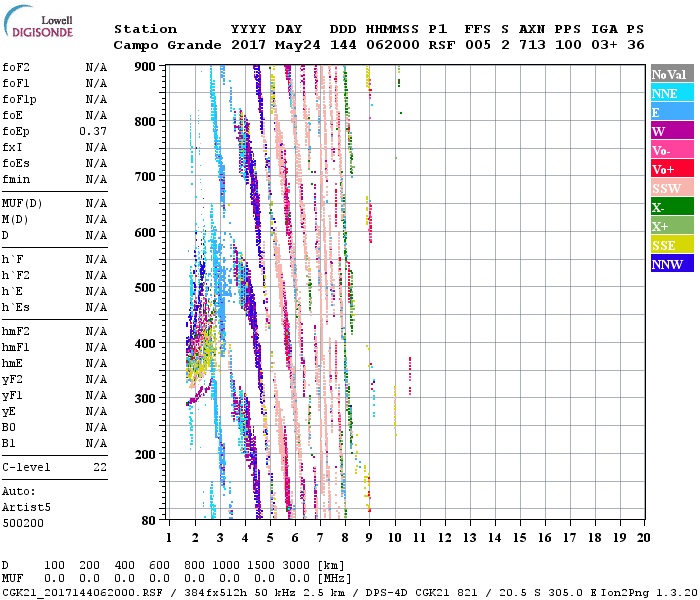Click the 80 km height axis label

pyautogui.click(x=148, y=521)
